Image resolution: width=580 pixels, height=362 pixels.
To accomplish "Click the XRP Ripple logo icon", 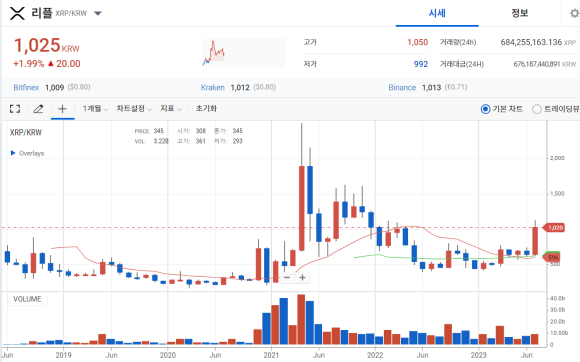I will pyautogui.click(x=17, y=14).
